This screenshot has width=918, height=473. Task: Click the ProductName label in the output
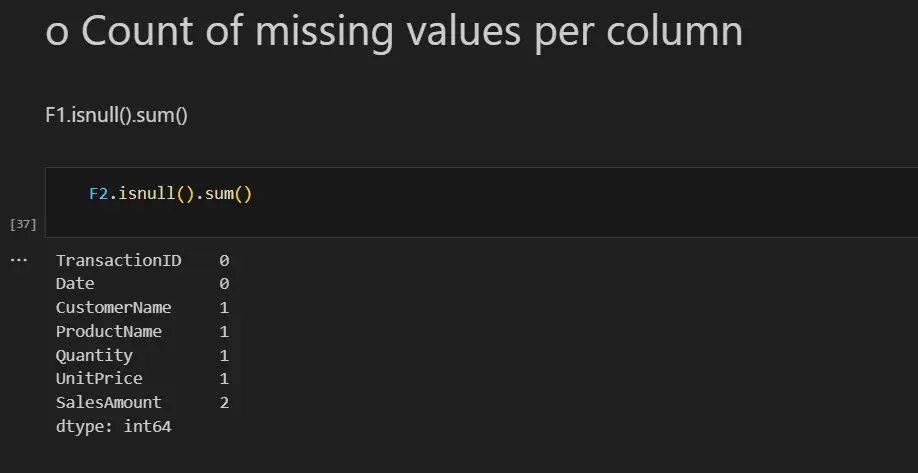(x=108, y=331)
